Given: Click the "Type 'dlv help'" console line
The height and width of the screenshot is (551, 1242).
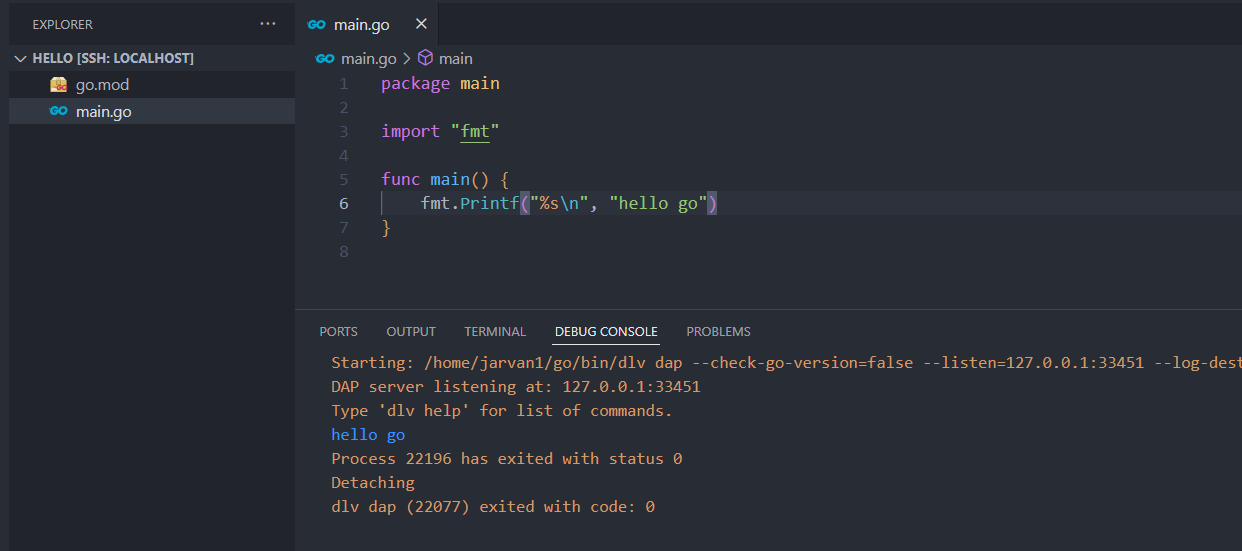Looking at the screenshot, I should [502, 410].
